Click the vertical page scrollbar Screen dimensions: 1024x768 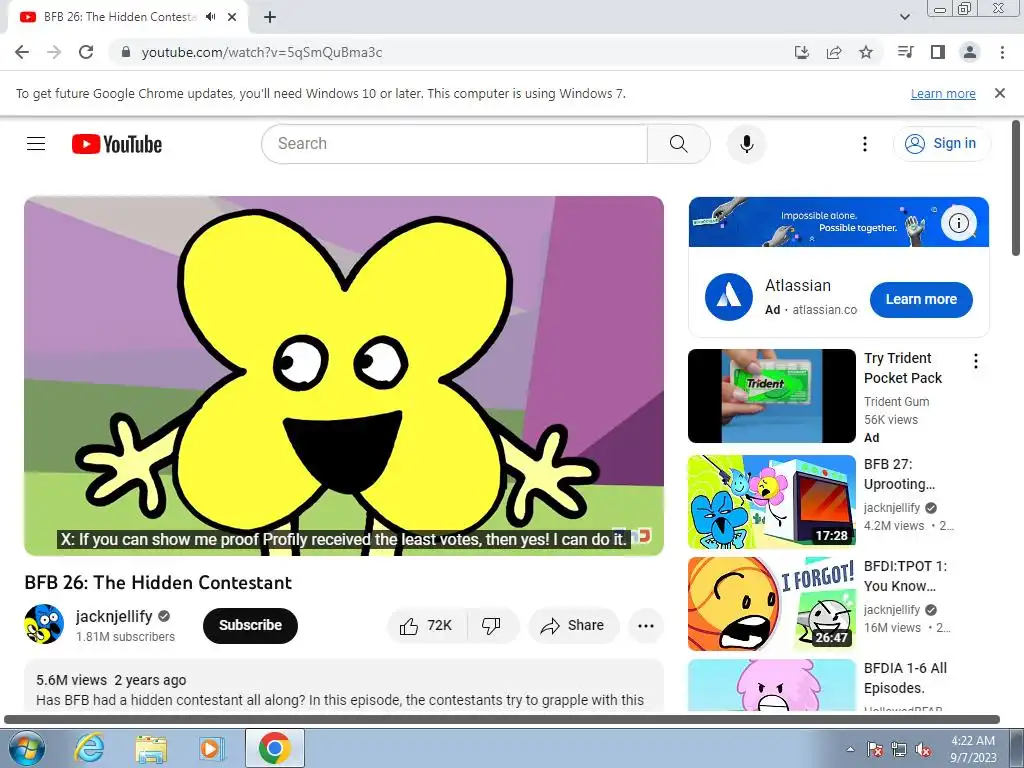point(1016,188)
